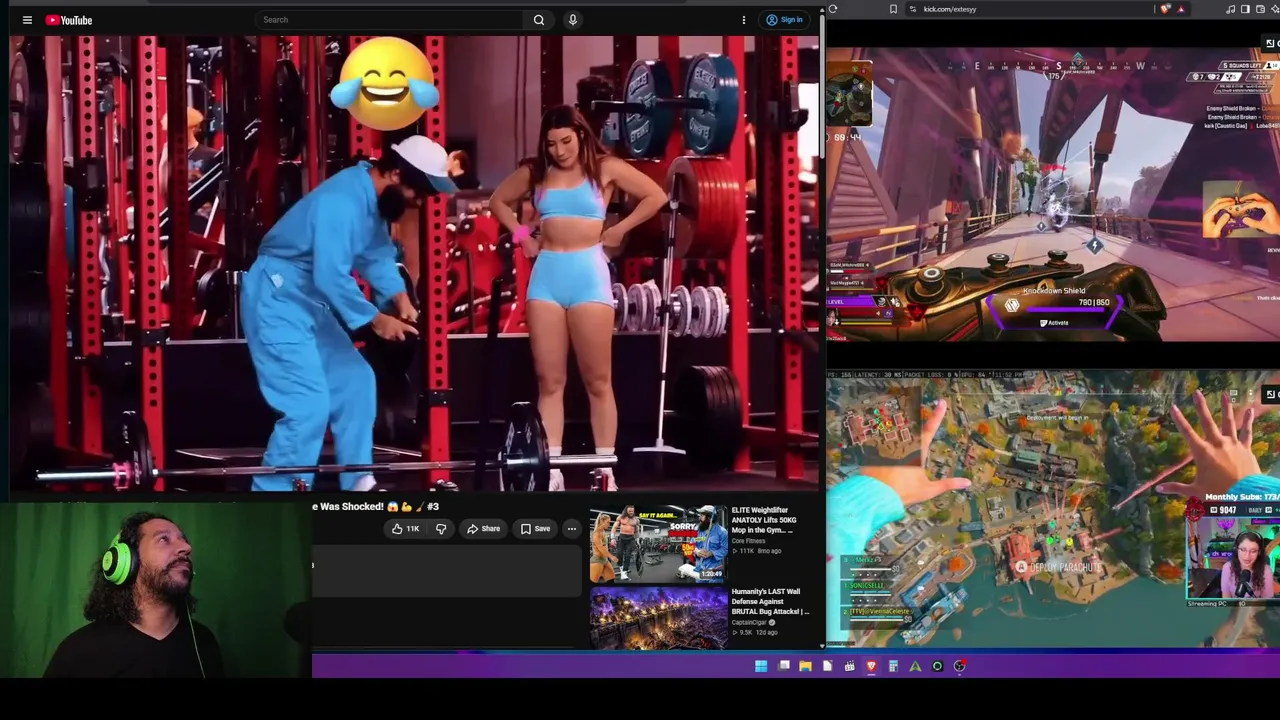Open 'ELITE Weightlifter ANATOLY Lifts 50KG' title link
This screenshot has height=720, width=1280.
coord(766,519)
